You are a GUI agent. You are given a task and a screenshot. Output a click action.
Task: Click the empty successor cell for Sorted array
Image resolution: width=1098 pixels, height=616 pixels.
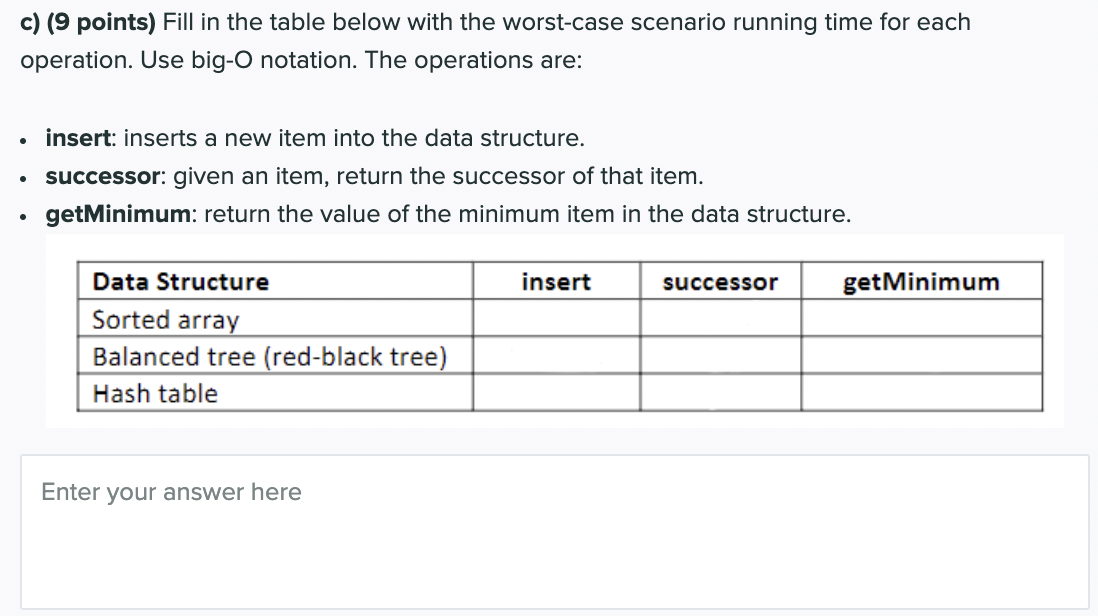pos(720,320)
